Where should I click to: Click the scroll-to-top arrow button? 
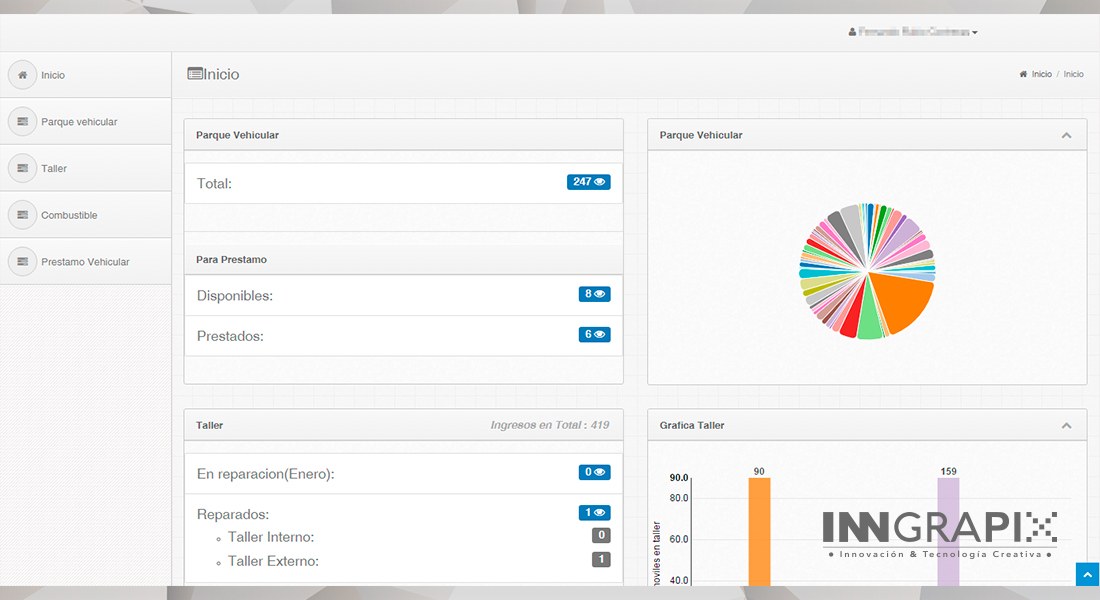click(1087, 574)
